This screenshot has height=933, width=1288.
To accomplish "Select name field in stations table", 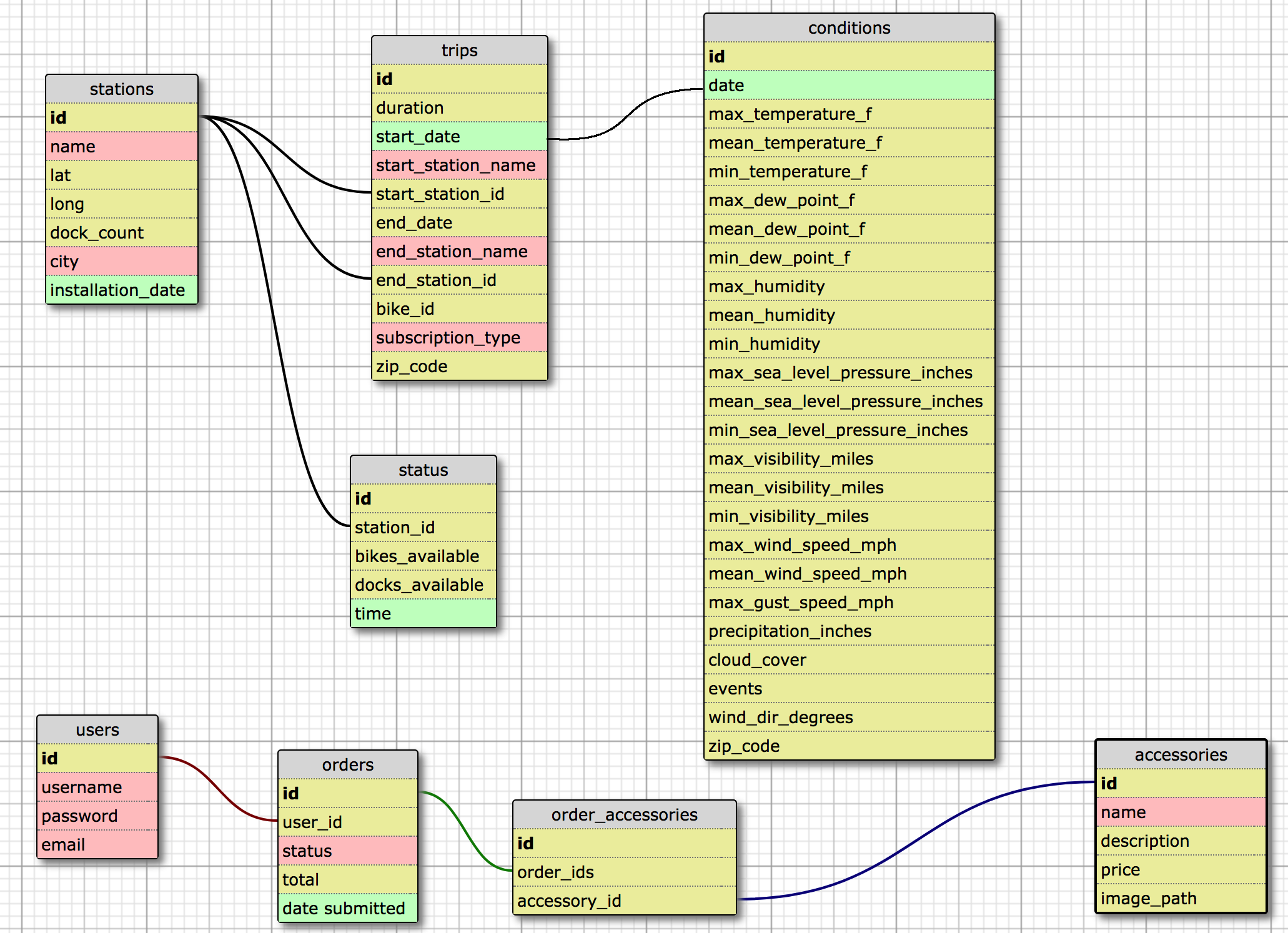I will pos(122,146).
